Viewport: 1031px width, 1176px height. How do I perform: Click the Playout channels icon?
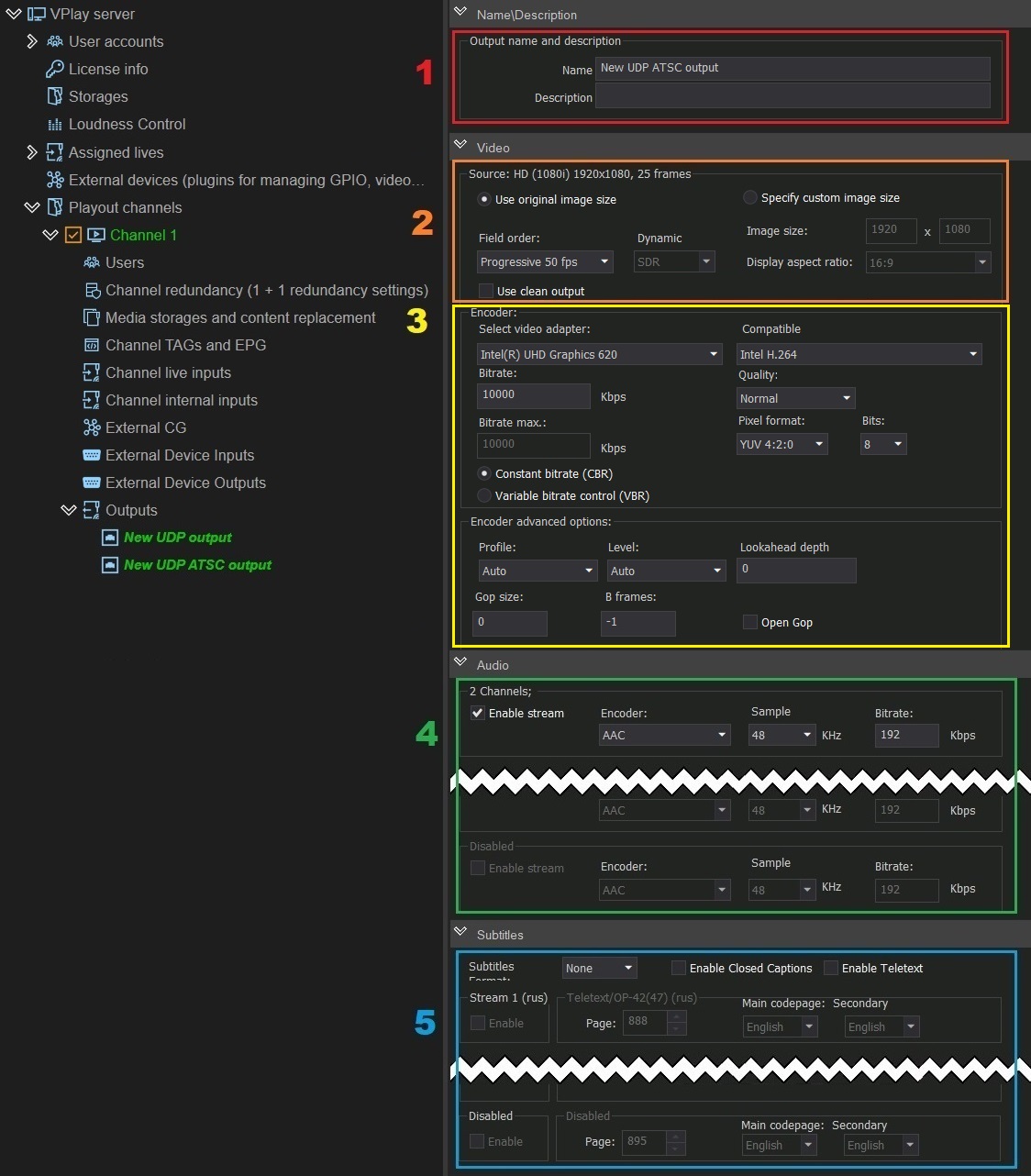pyautogui.click(x=55, y=207)
